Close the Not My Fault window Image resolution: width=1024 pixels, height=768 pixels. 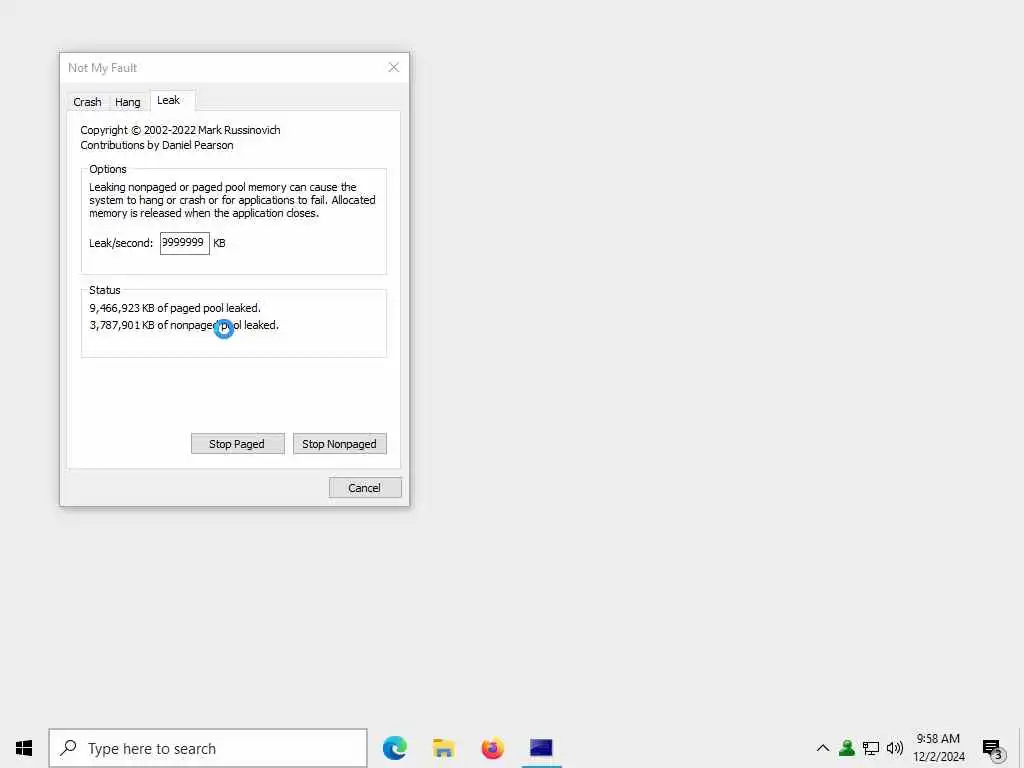[394, 67]
